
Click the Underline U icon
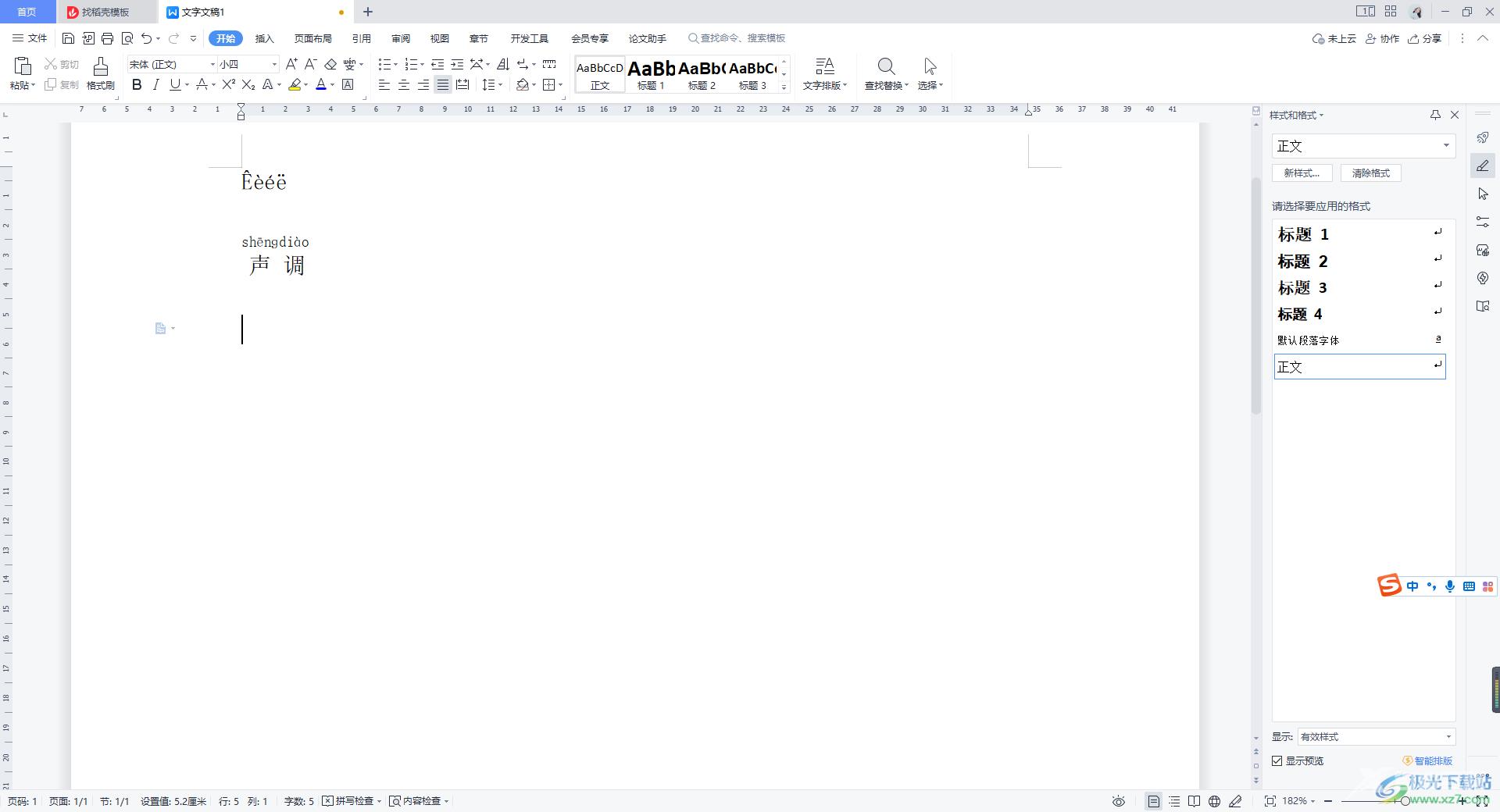[175, 84]
